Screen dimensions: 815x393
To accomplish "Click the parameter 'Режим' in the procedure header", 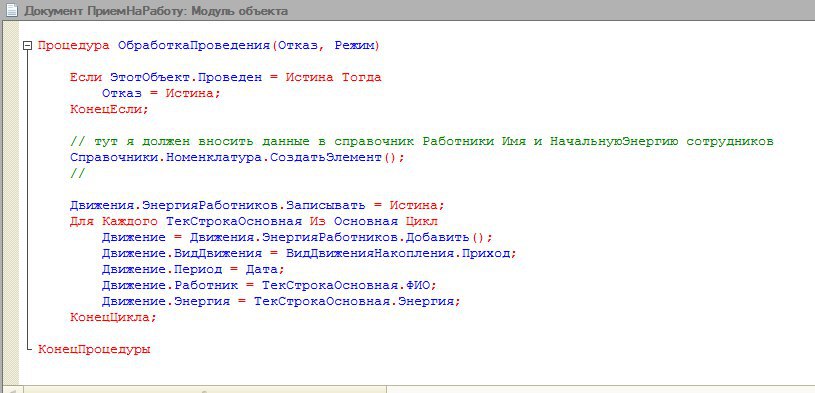I will [354, 46].
